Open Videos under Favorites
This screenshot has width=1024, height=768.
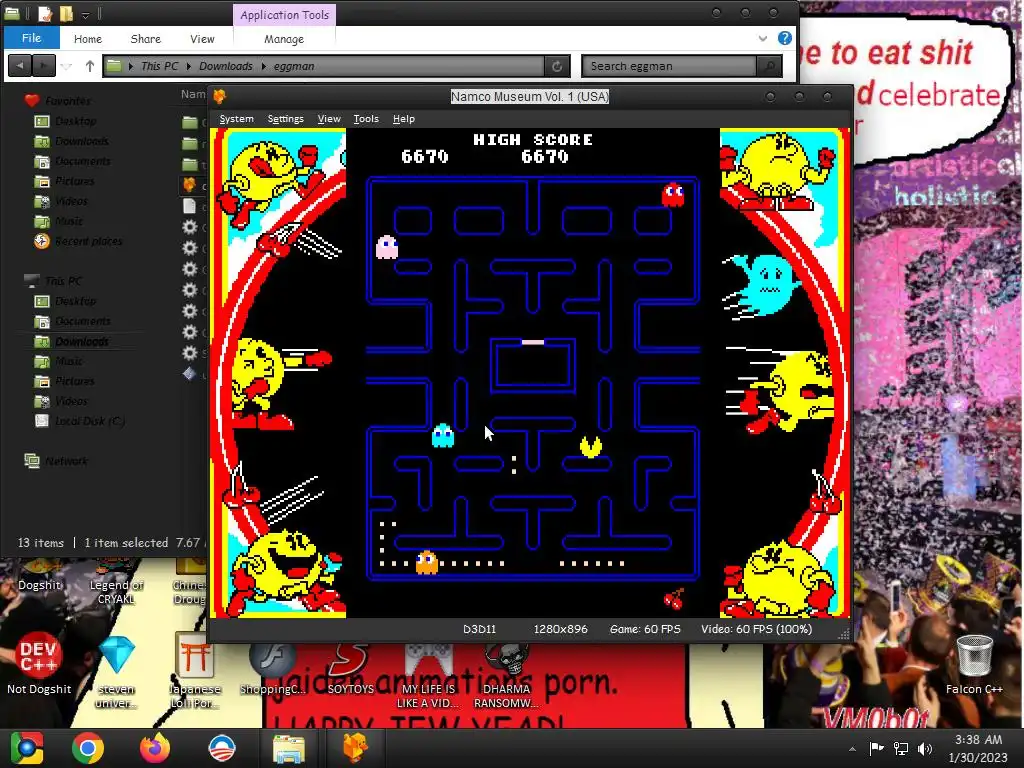click(71, 201)
